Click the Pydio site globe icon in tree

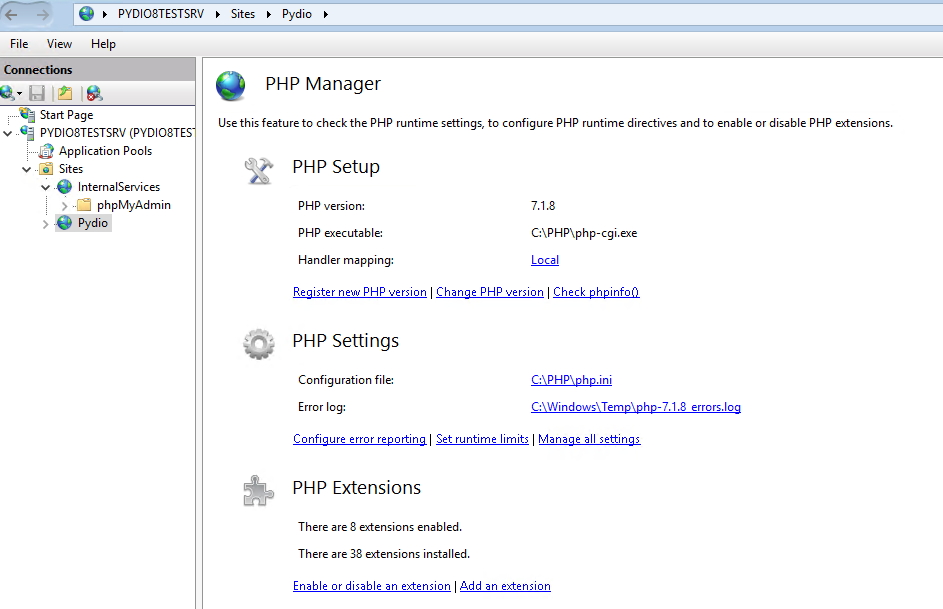click(x=65, y=223)
